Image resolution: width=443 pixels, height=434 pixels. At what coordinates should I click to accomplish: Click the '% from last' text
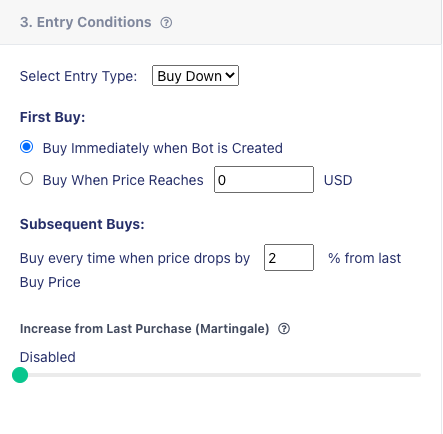(365, 258)
